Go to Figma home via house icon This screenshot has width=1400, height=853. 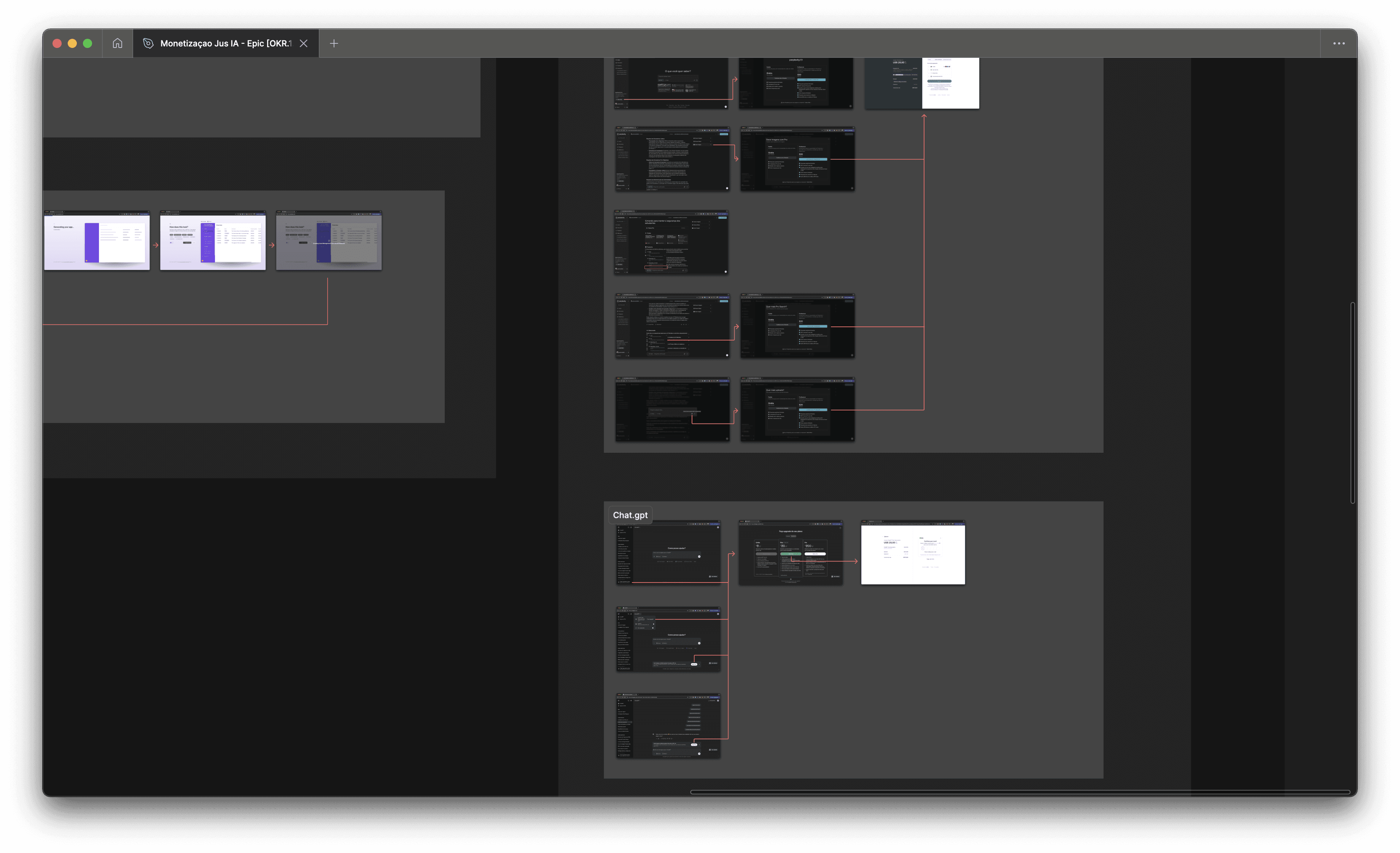117,43
